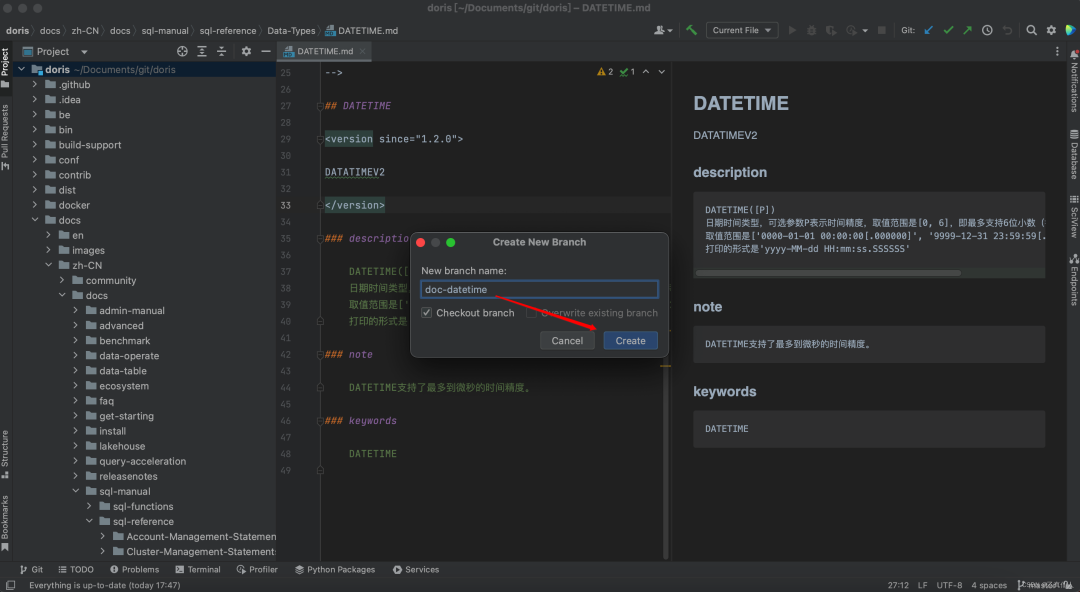Open the Current File run configuration dropdown

(x=741, y=30)
